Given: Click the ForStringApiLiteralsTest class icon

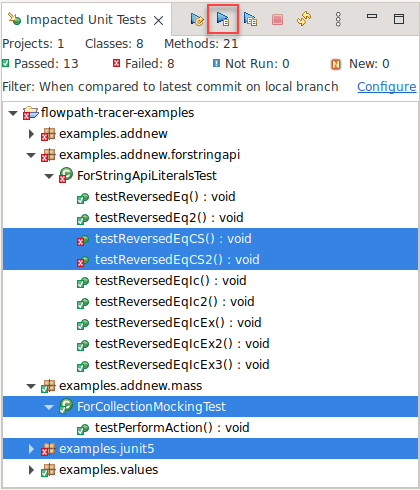Looking at the screenshot, I should pos(66,175).
